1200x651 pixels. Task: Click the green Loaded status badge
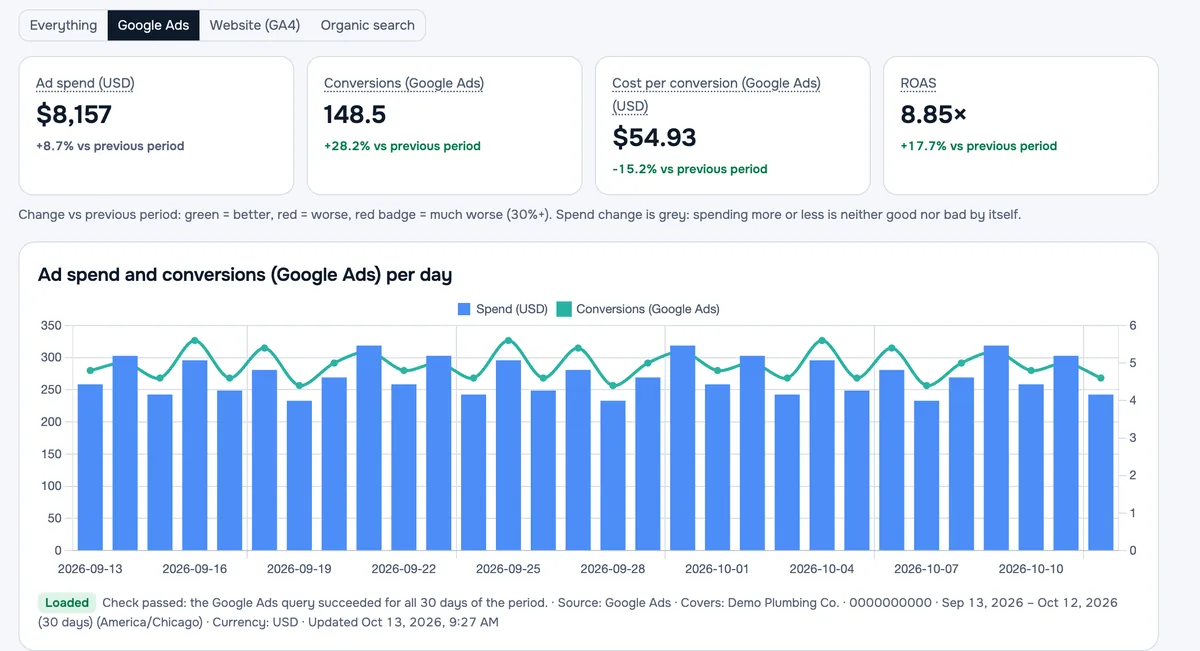coord(68,603)
